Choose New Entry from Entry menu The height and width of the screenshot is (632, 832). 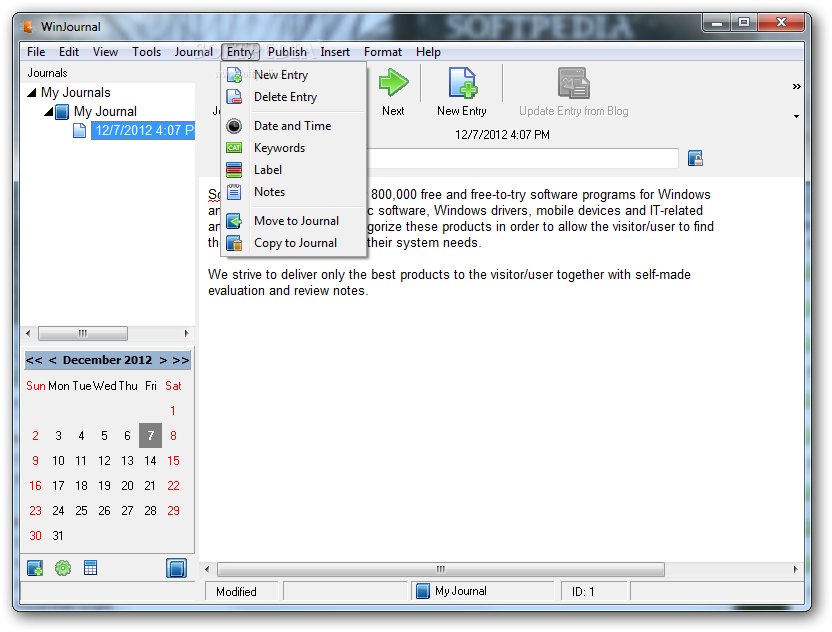(293, 75)
